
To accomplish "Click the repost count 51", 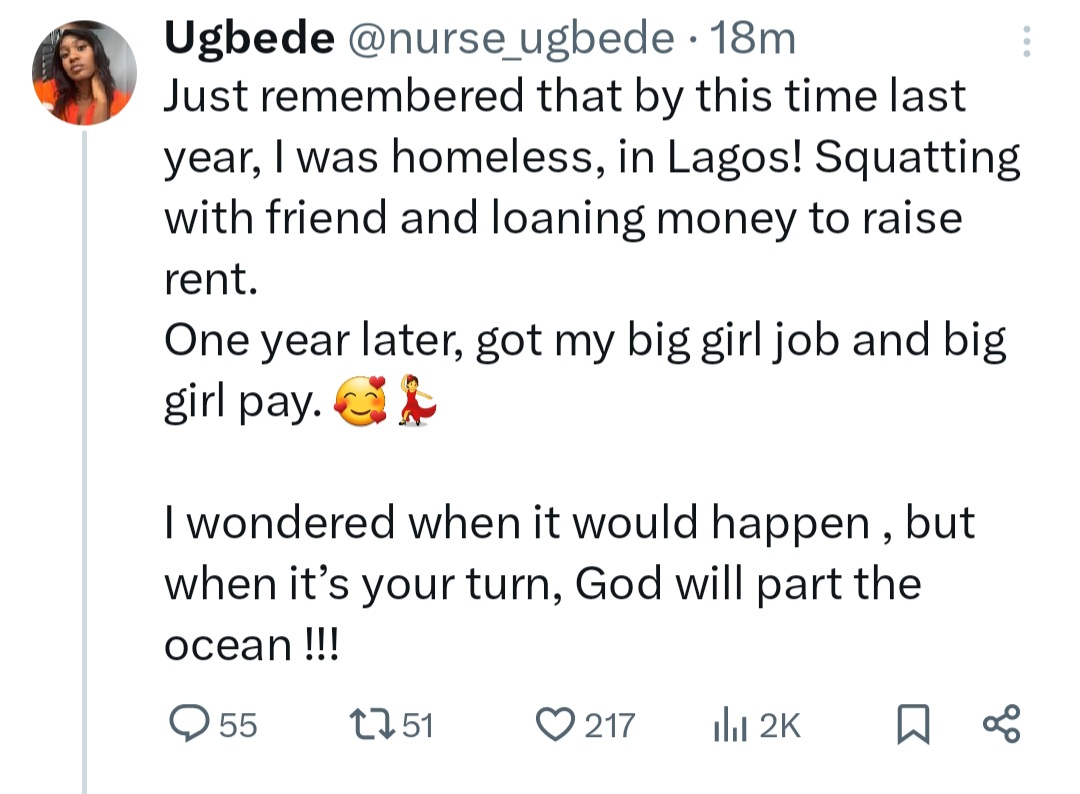I will (415, 725).
